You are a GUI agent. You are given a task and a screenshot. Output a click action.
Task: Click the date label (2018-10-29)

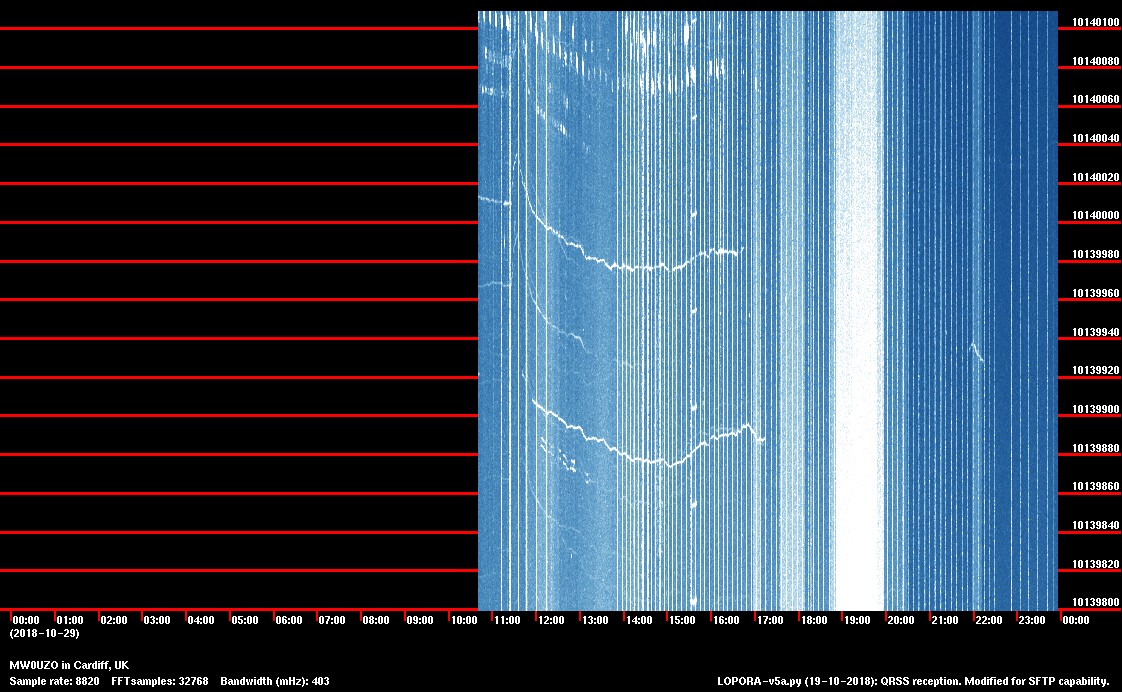click(x=44, y=634)
